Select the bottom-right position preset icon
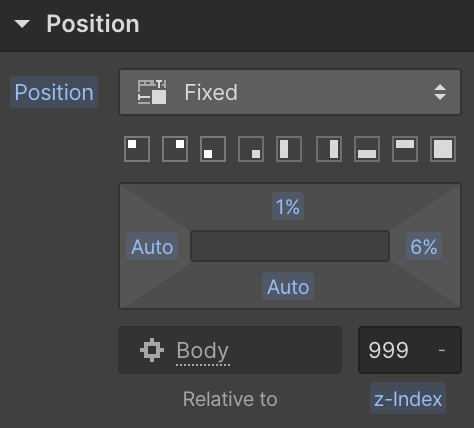Viewport: 474px width, 428px height. point(251,149)
